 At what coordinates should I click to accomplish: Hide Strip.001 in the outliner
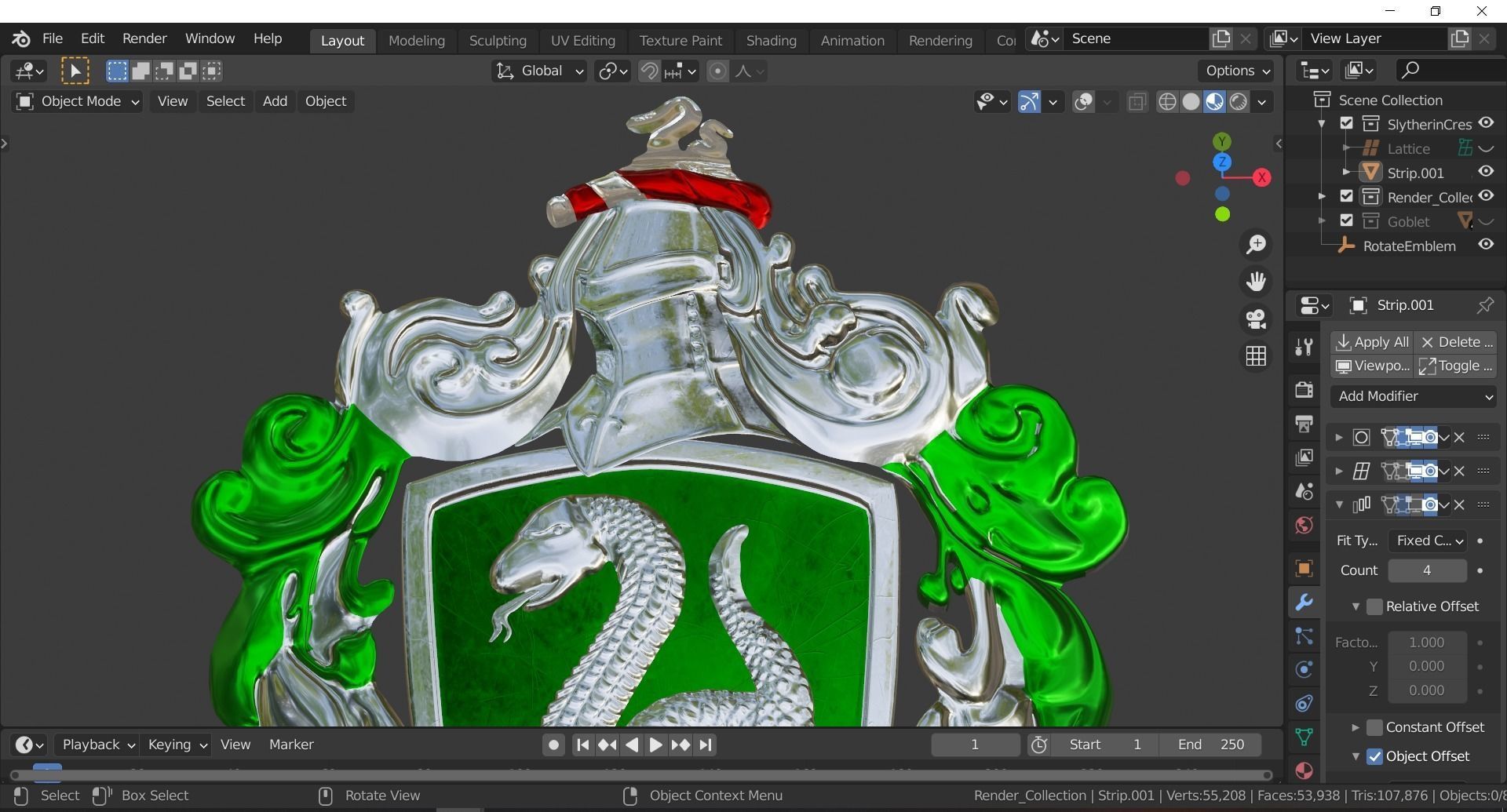pos(1486,172)
